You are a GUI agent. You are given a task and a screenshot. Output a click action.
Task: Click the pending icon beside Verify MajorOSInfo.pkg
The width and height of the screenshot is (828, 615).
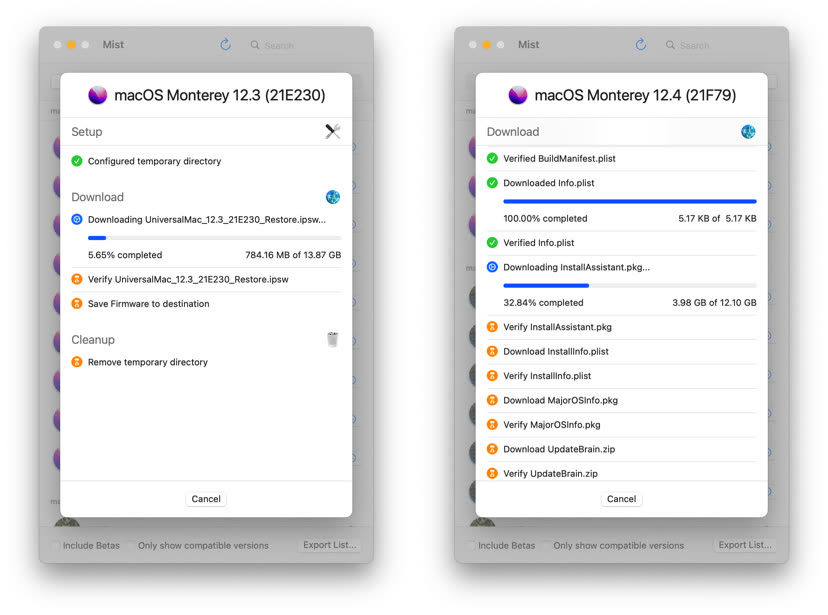492,424
